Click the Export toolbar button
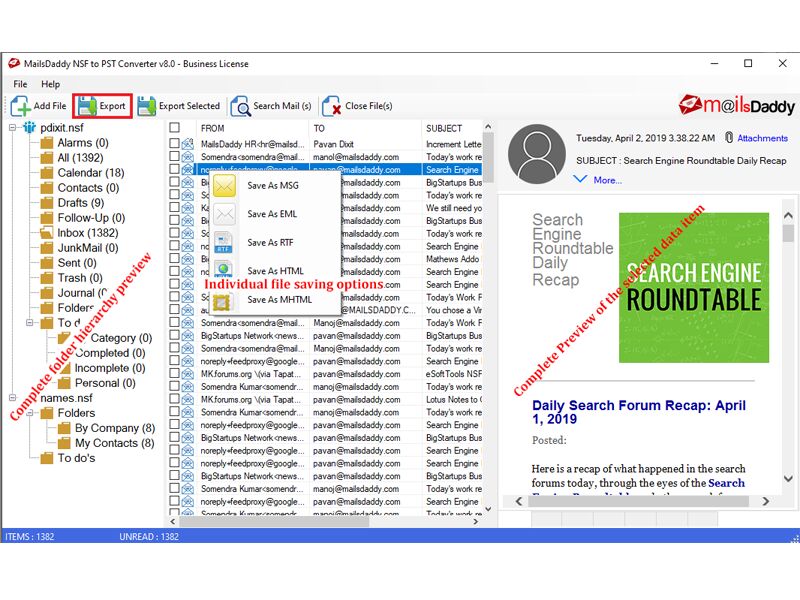The image size is (800, 600). (102, 106)
